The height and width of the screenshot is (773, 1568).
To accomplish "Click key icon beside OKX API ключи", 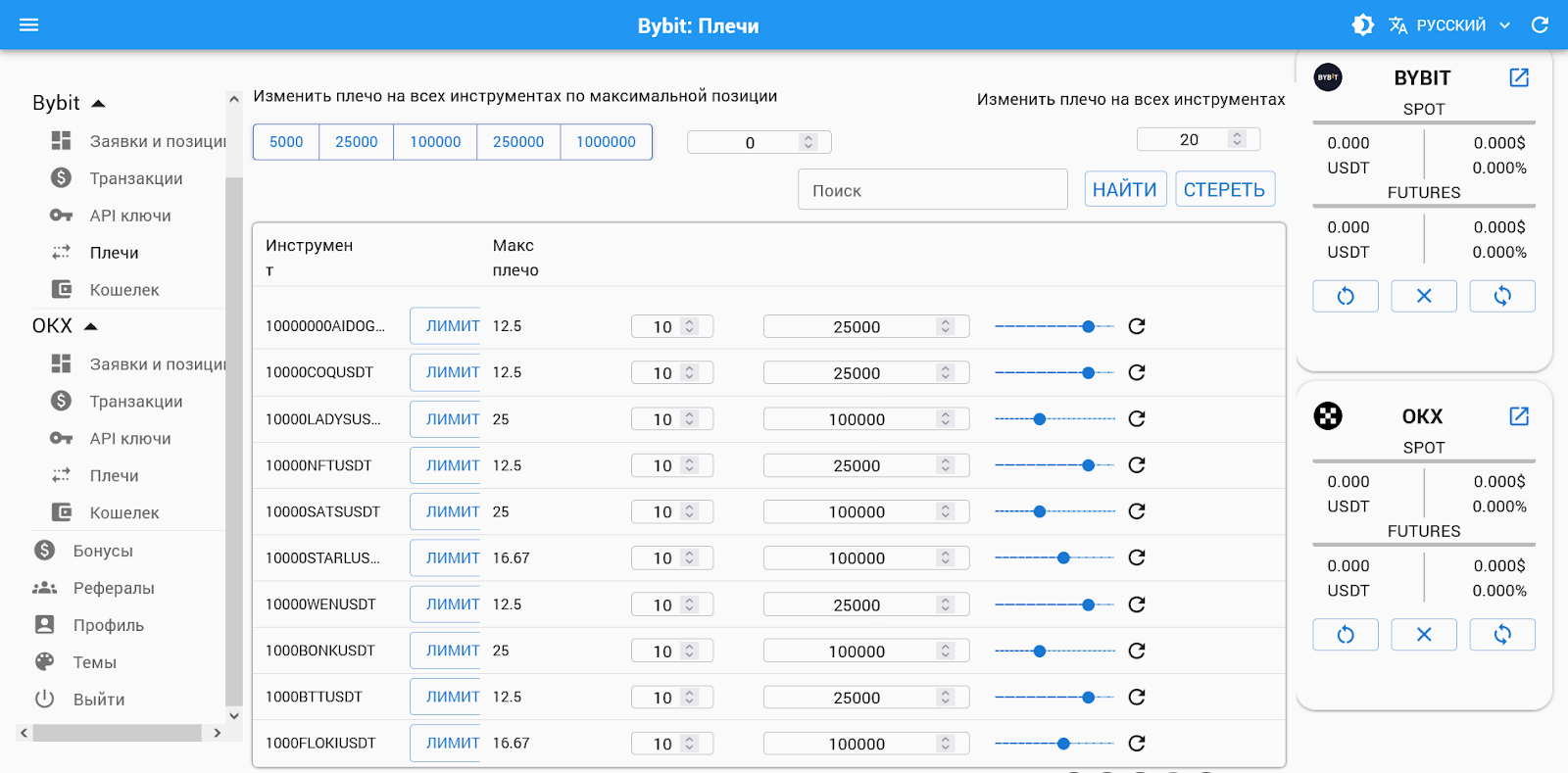I will pos(61,438).
